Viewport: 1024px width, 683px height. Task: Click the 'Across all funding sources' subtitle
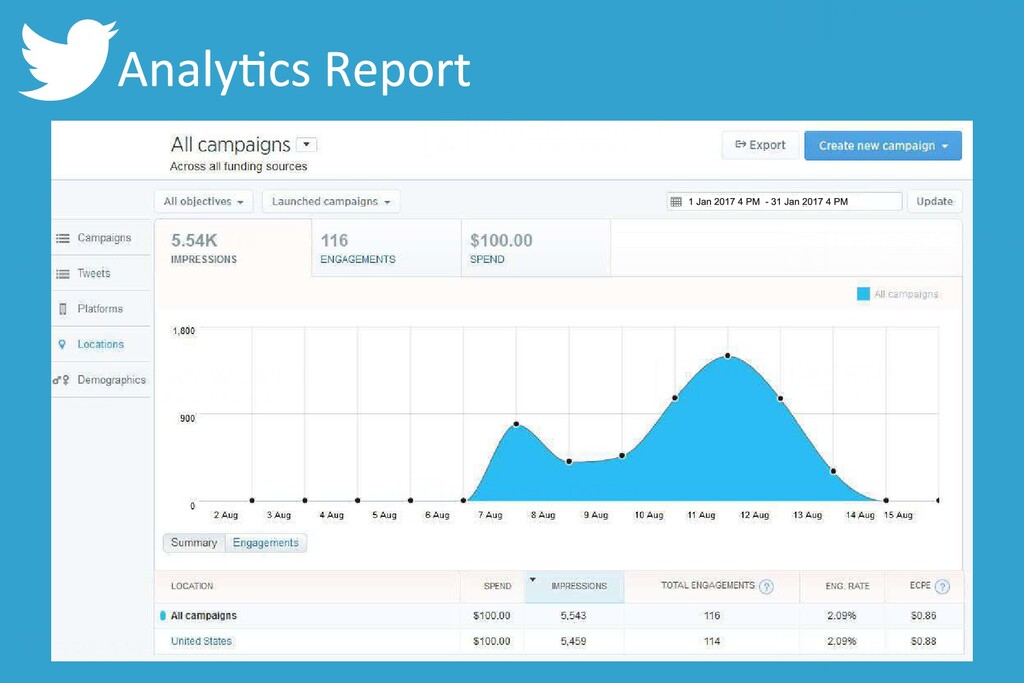pyautogui.click(x=238, y=167)
